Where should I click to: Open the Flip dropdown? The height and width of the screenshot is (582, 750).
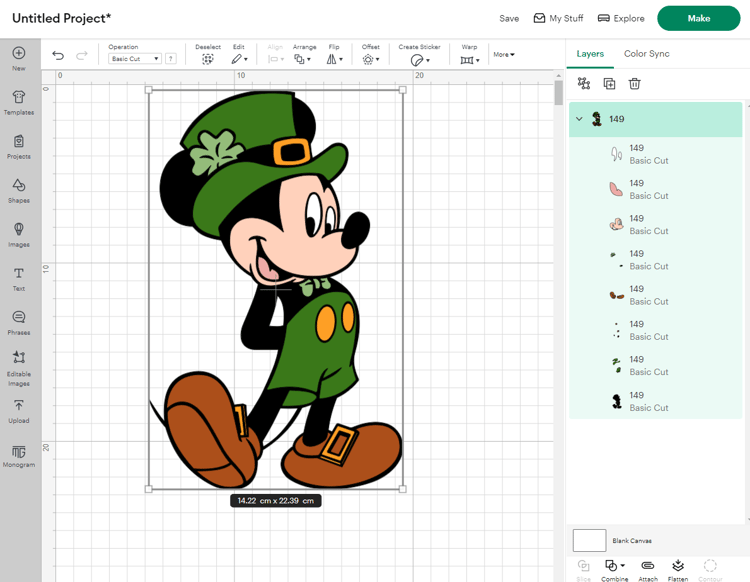pos(334,59)
